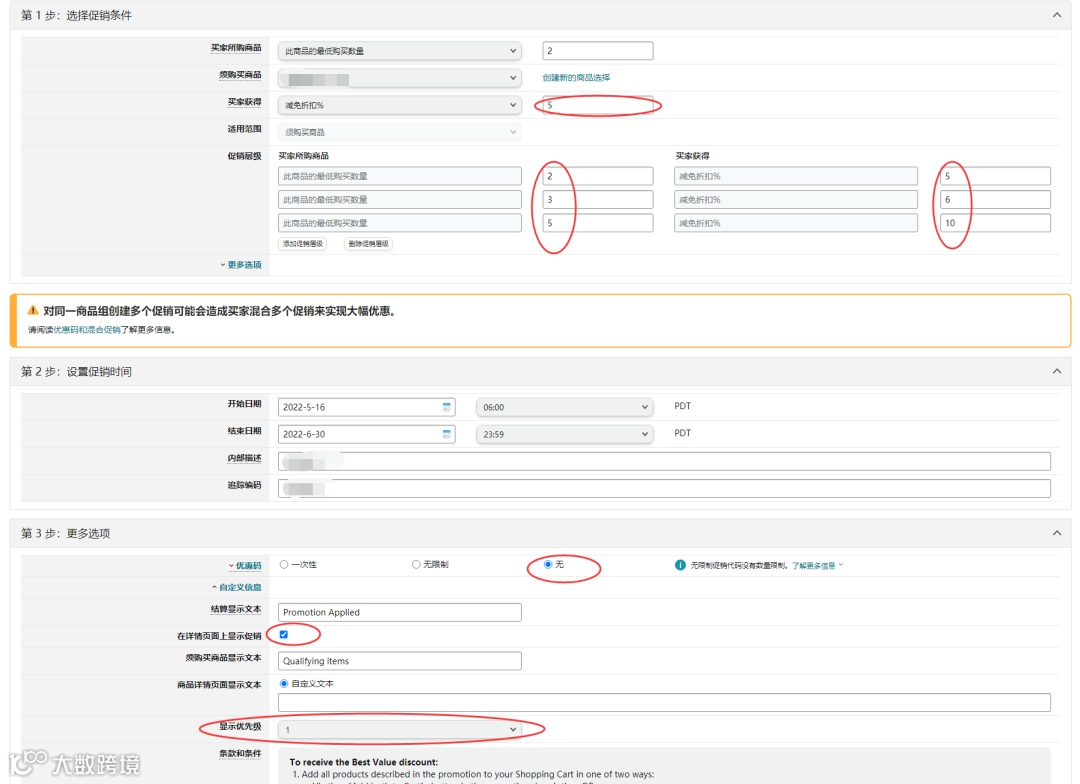Collapse the 第 2 步 设置促销时间 section
The image size is (1080, 784).
tap(1057, 371)
